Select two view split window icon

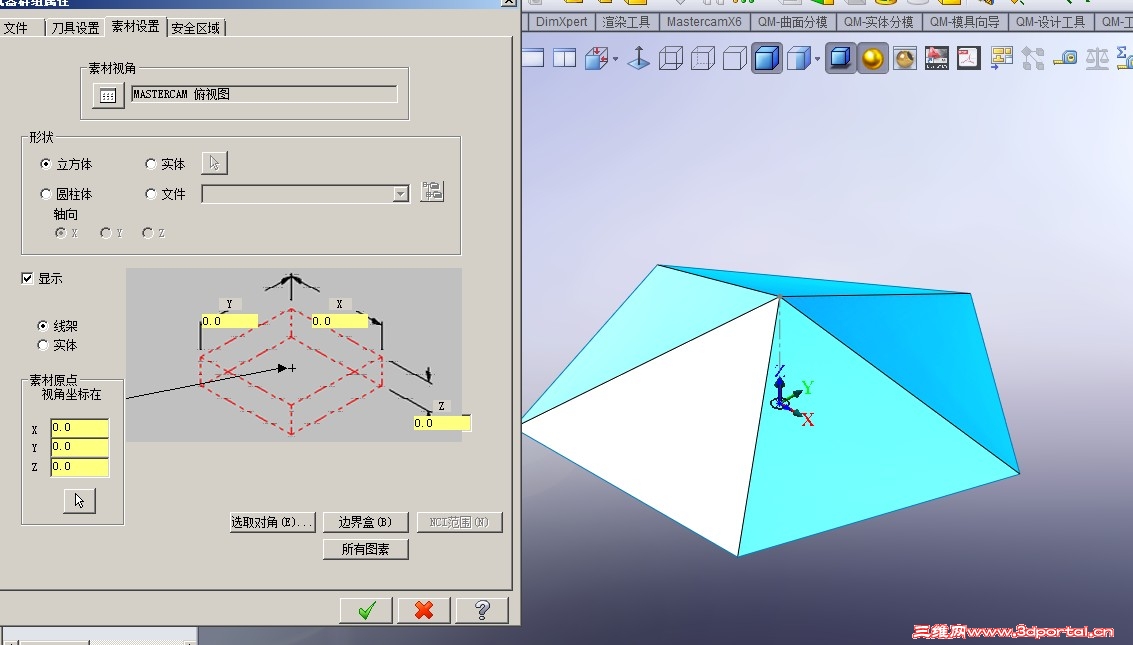click(x=564, y=58)
